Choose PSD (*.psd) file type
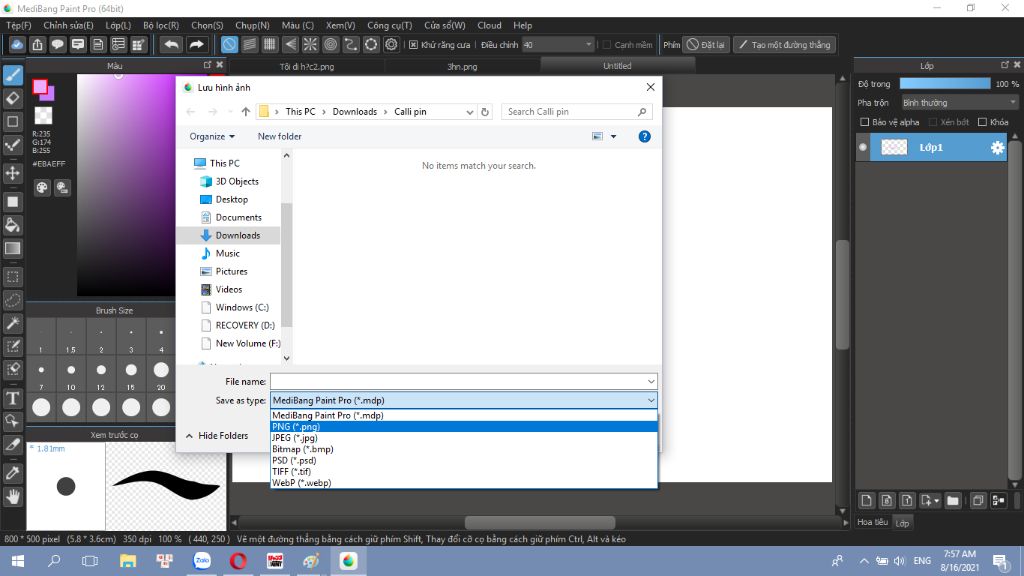 coord(464,460)
